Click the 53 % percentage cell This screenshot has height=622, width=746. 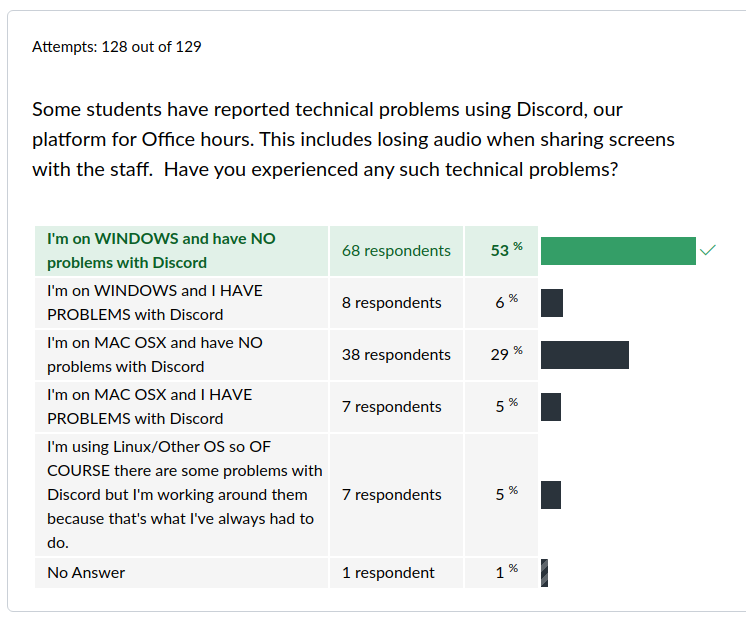point(501,251)
